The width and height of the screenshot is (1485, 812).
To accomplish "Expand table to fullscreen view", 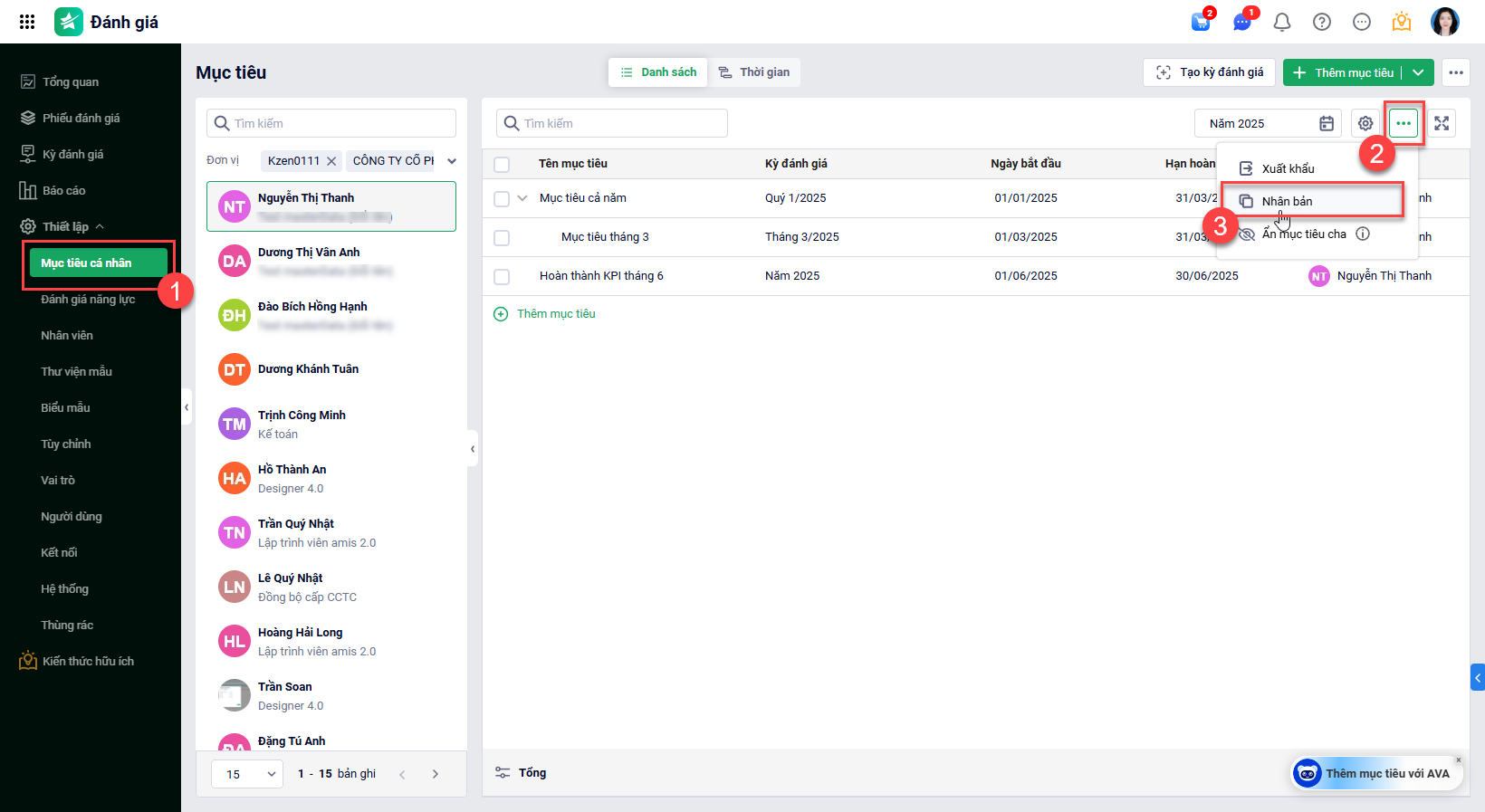I will (1442, 123).
